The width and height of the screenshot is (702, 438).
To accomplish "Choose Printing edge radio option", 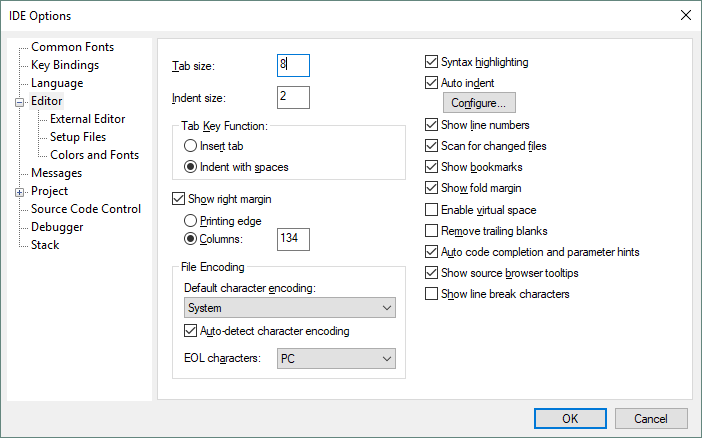I will click(190, 220).
